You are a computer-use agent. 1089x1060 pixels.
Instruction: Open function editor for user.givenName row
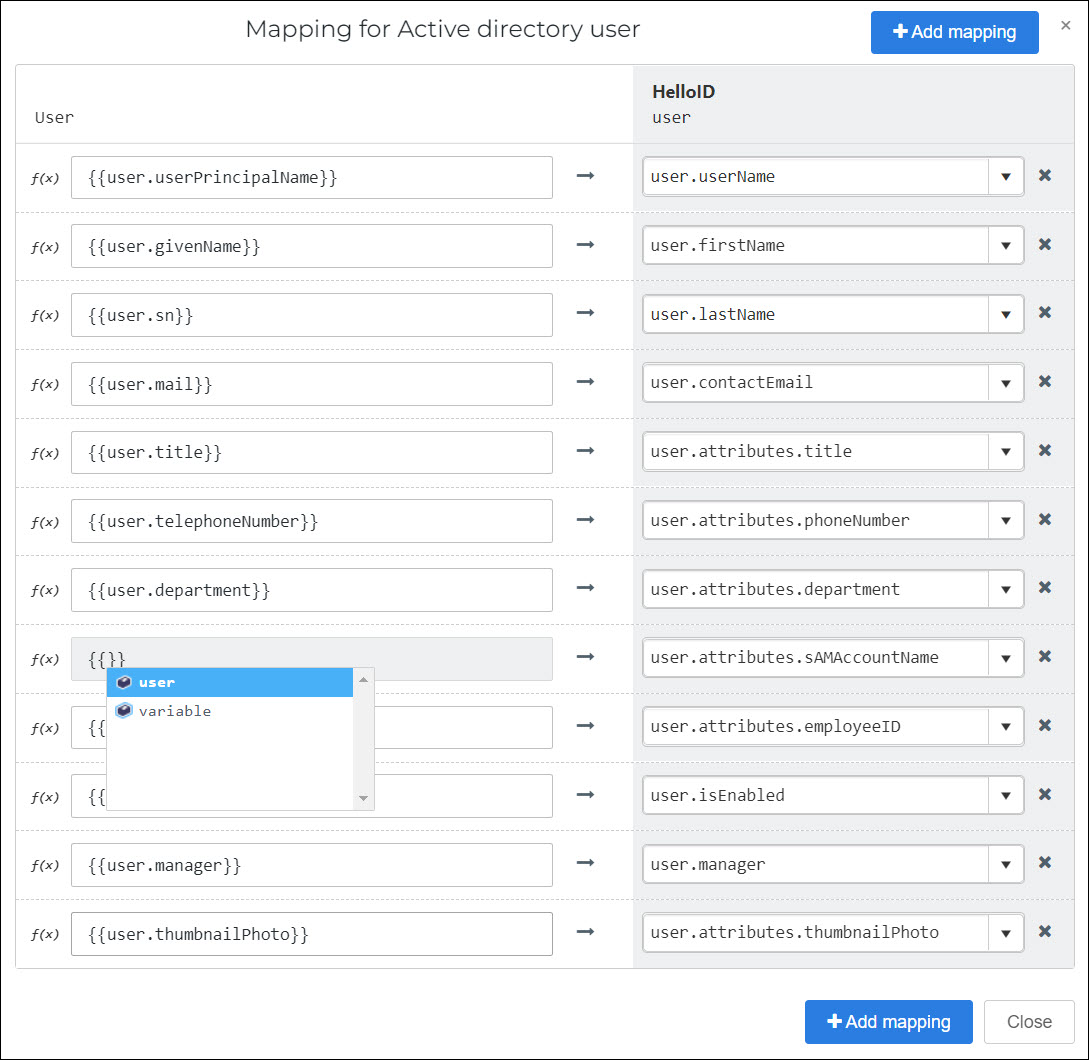coord(45,247)
